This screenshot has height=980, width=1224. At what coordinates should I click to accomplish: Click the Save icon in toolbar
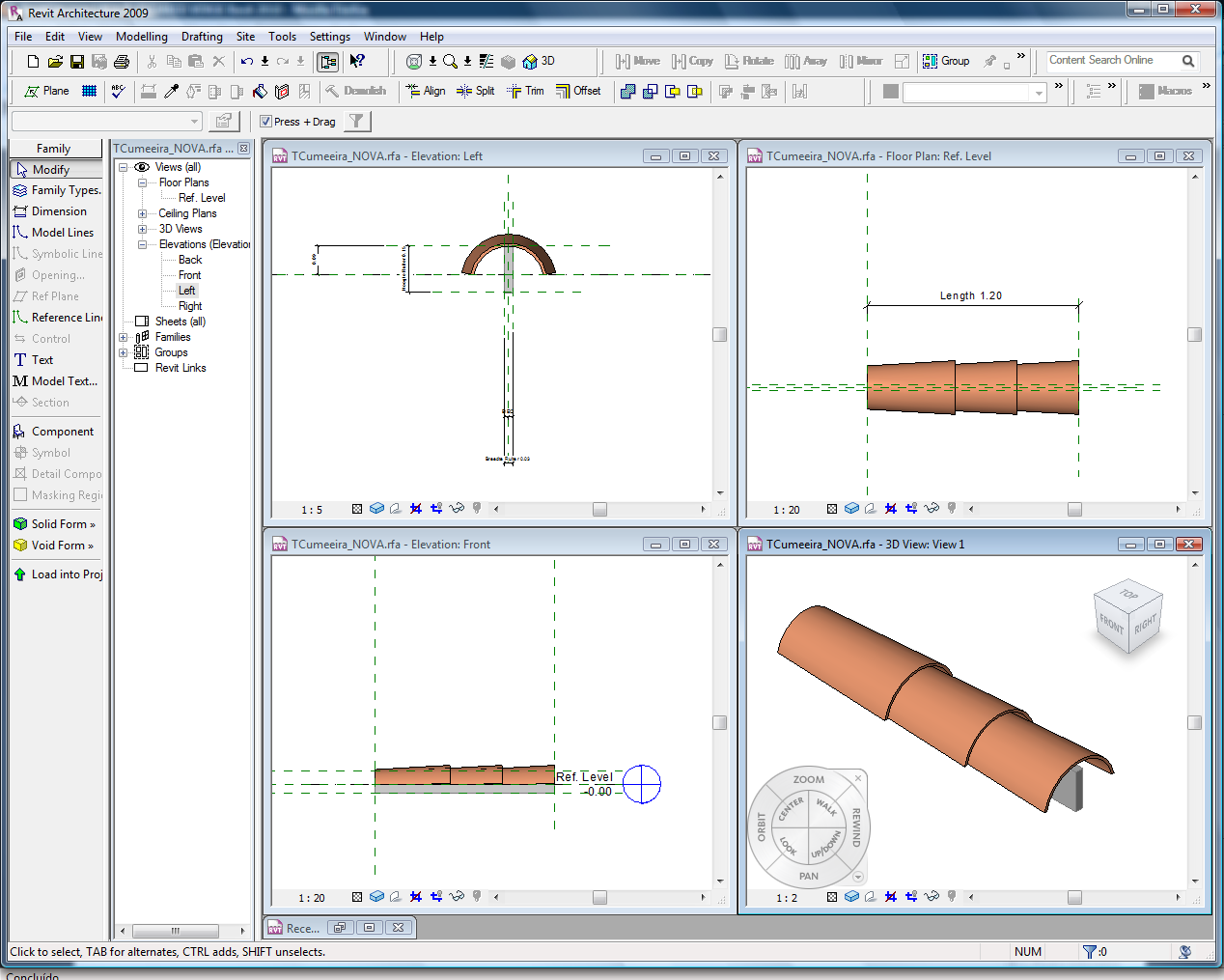[x=77, y=62]
